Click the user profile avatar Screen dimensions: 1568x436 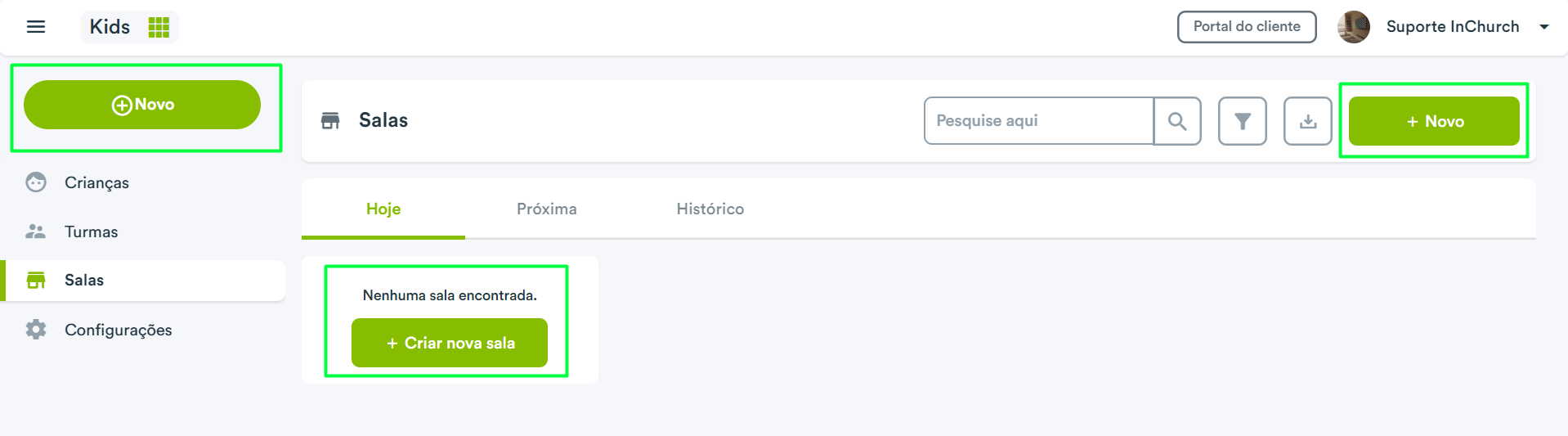pyautogui.click(x=1354, y=27)
